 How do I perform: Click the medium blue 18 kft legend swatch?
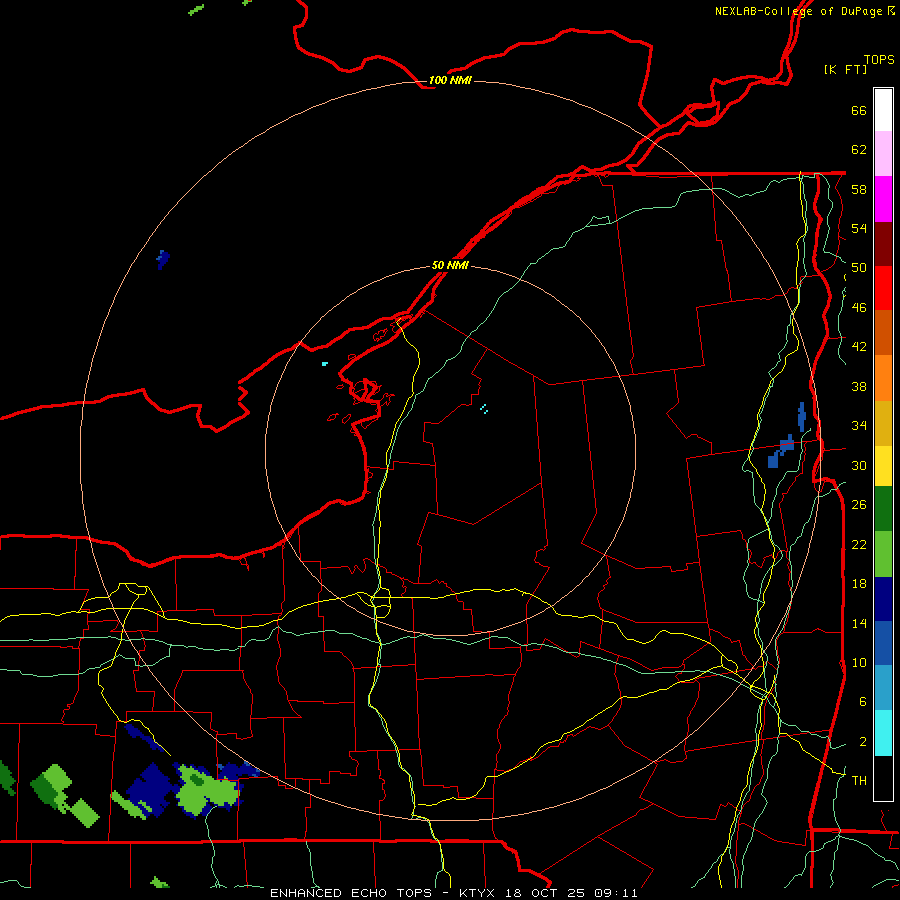pos(883,643)
